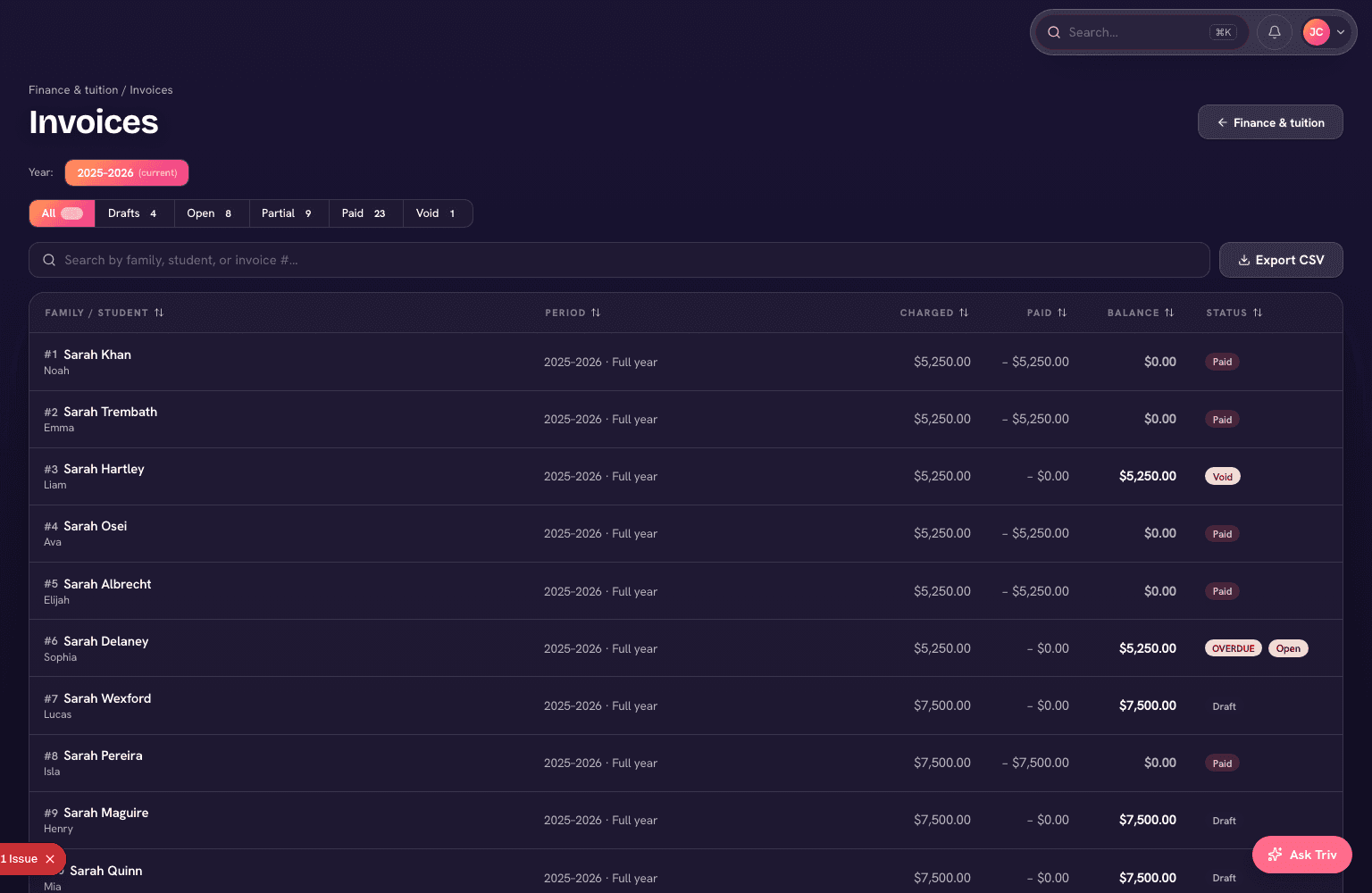The image size is (1372, 893).
Task: Expand the user menu chevron
Action: (1341, 32)
